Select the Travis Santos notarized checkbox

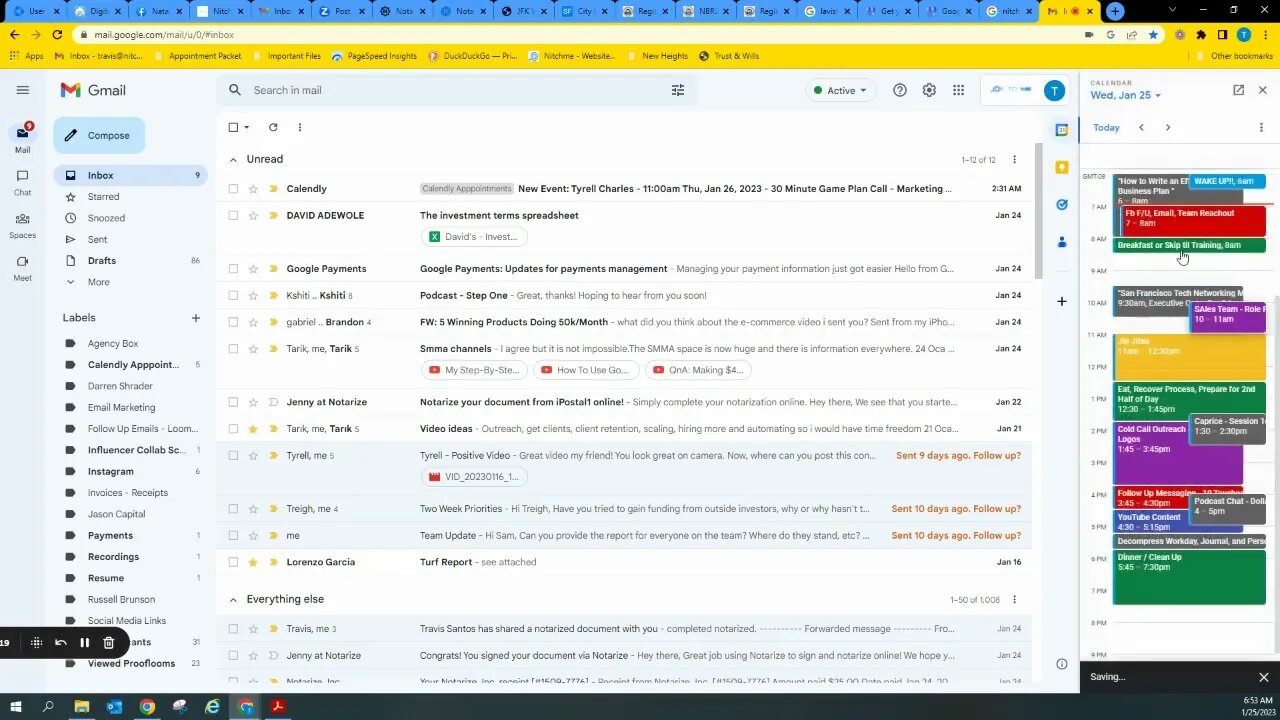point(233,629)
